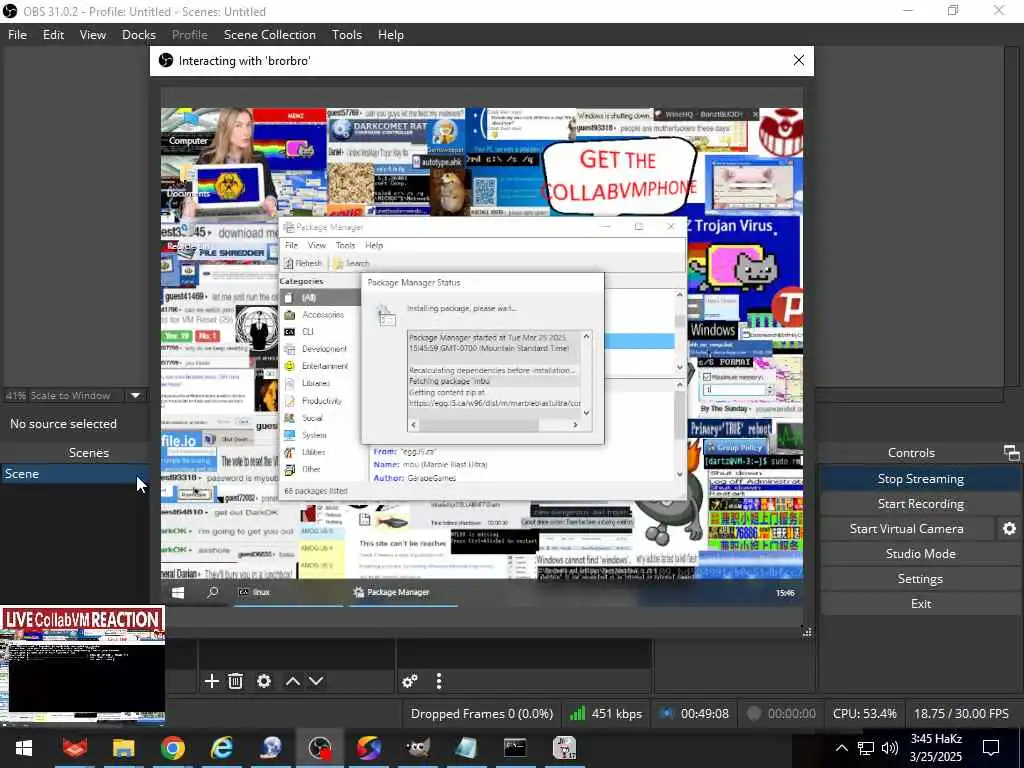Viewport: 1024px width, 768px height.
Task: Click the OBS icon in the taskbar
Action: (x=319, y=748)
